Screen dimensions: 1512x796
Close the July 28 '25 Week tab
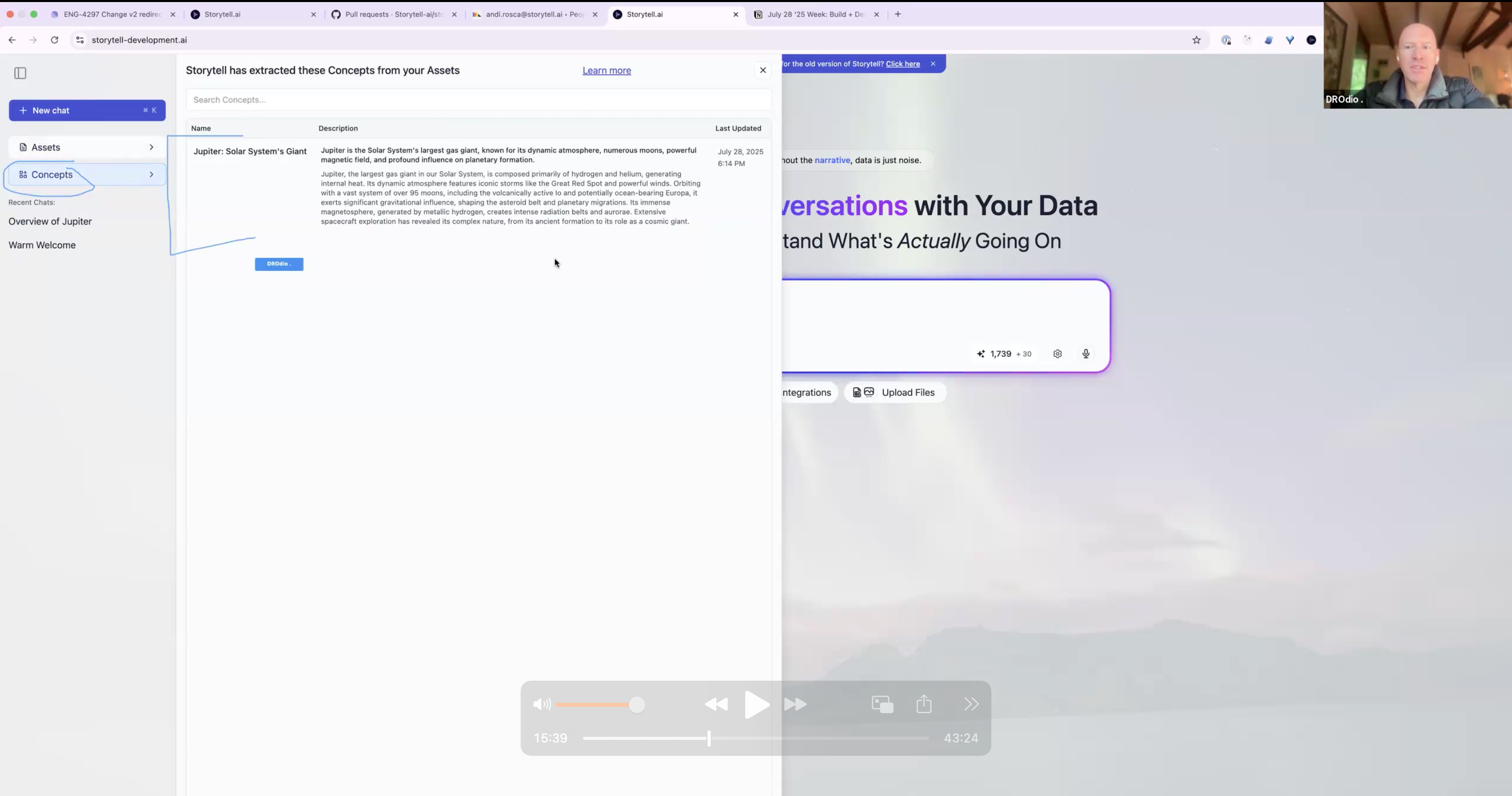877,15
